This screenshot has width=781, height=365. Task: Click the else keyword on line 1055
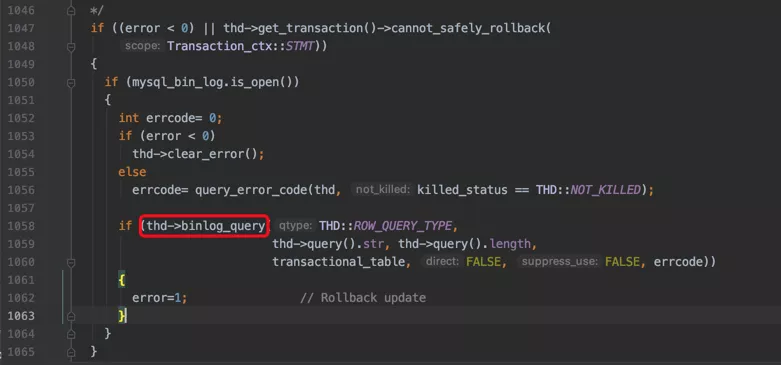[132, 172]
